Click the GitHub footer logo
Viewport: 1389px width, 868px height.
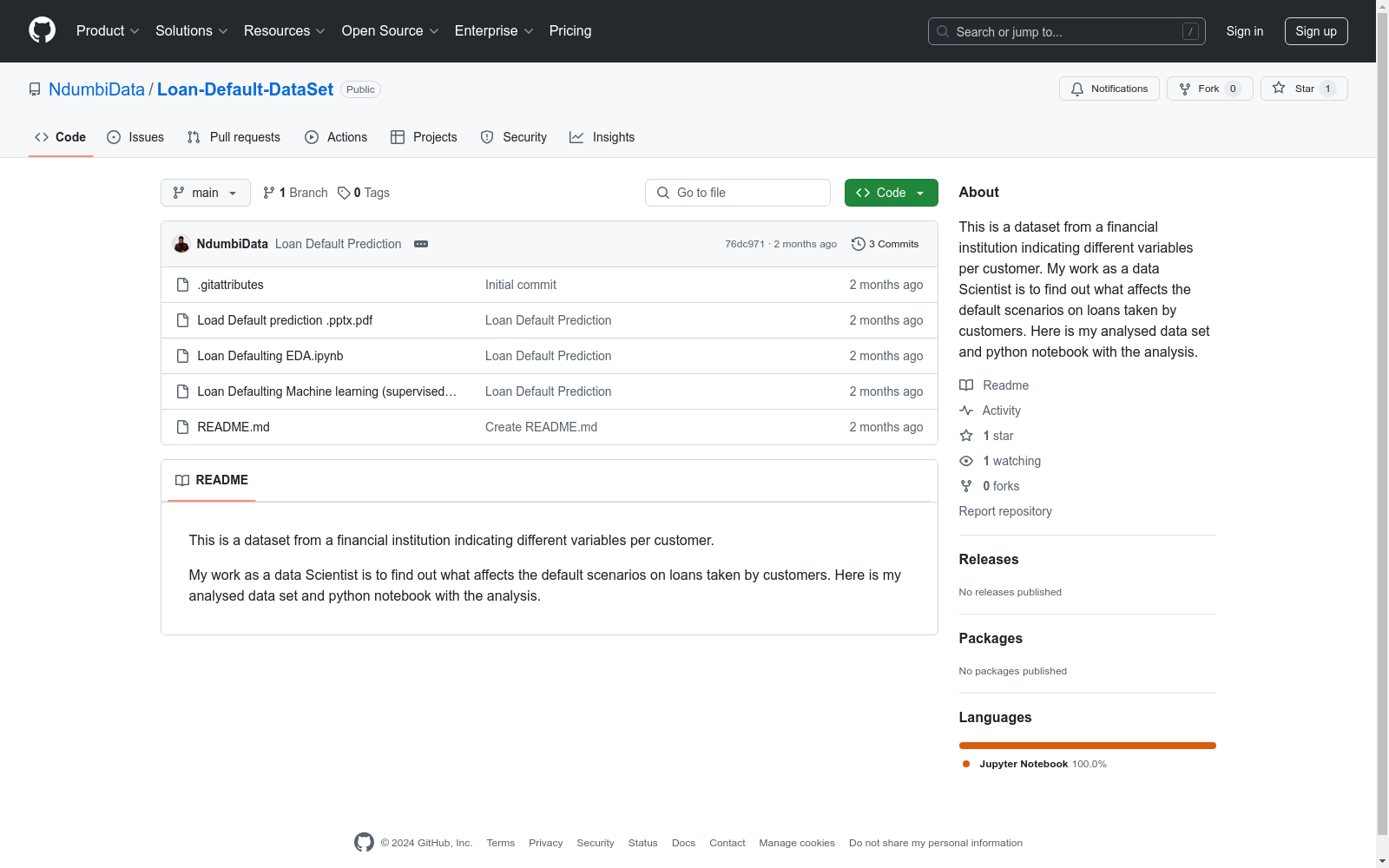(x=364, y=842)
